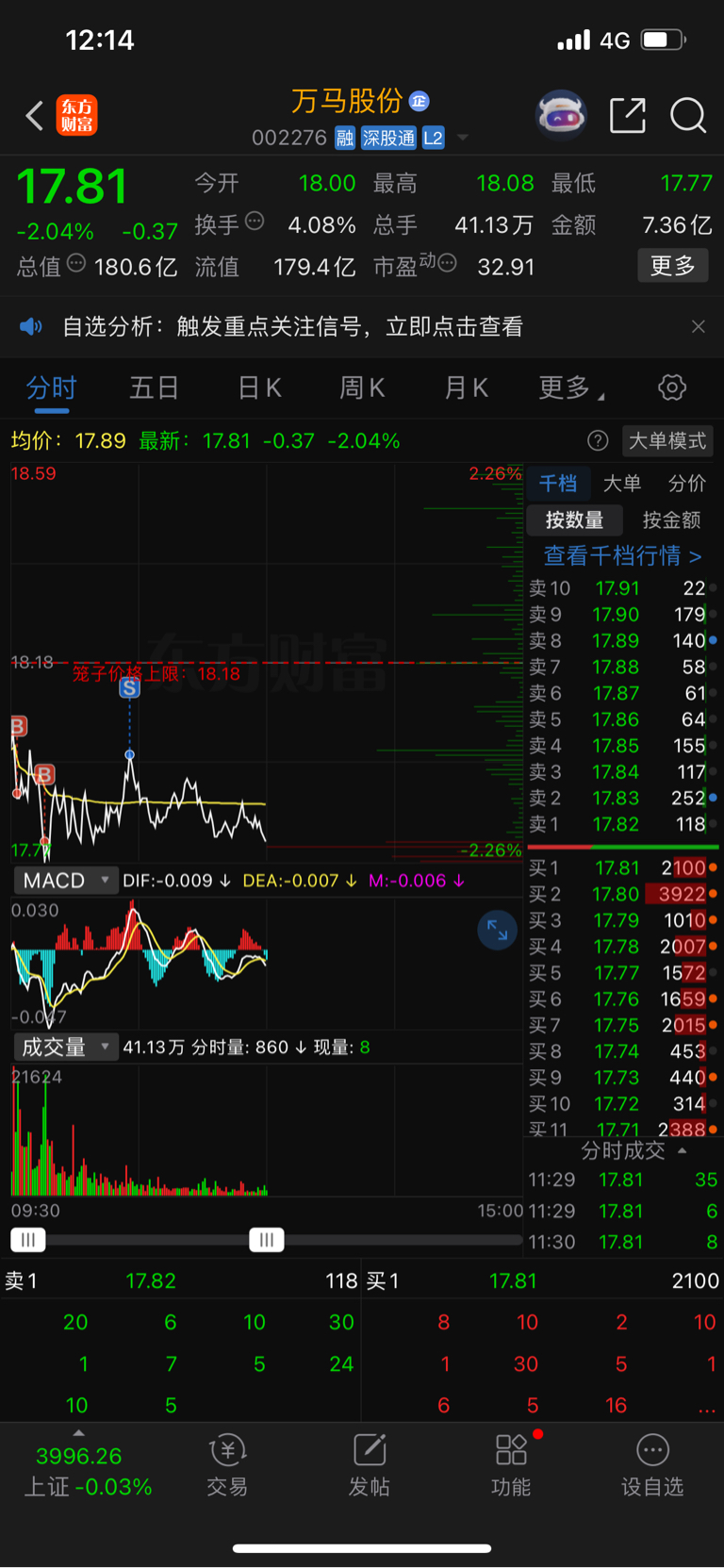Open chart settings gear
This screenshot has width=724, height=1568.
click(x=672, y=388)
